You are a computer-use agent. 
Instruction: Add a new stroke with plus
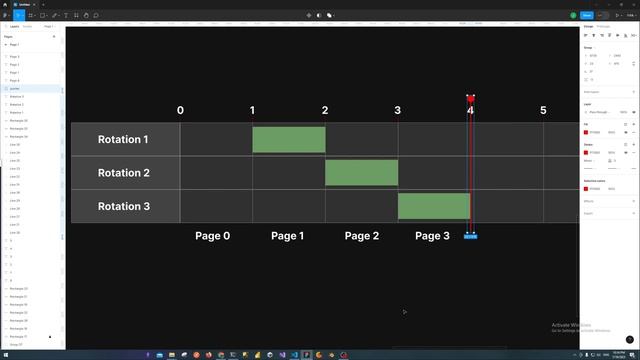[x=634, y=144]
